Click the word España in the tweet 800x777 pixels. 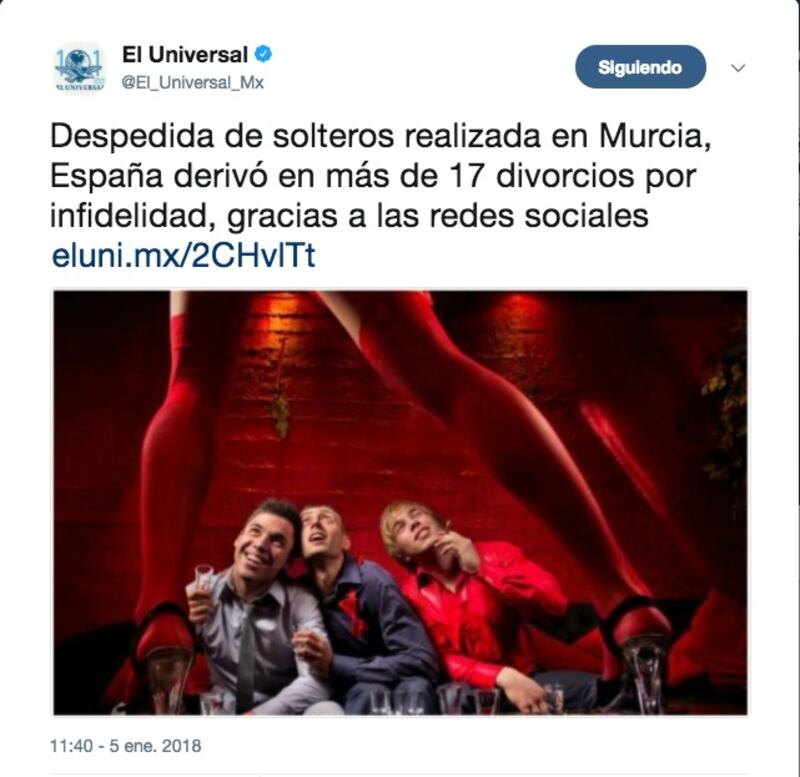(x=106, y=178)
